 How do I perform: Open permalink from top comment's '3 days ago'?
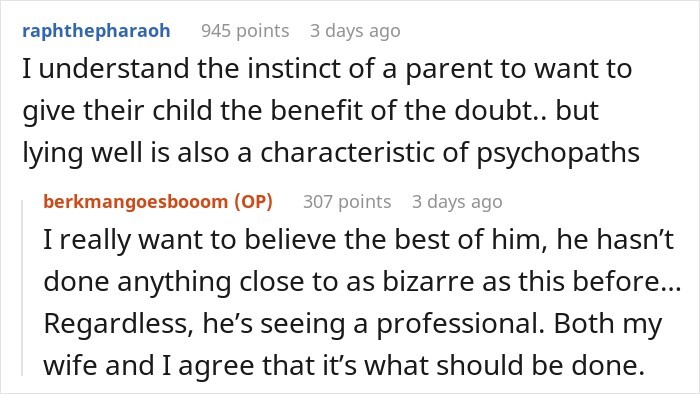click(x=355, y=31)
